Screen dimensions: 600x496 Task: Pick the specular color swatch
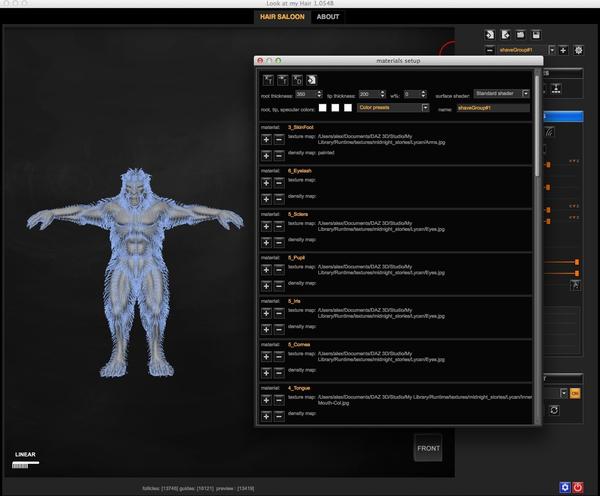(x=348, y=108)
